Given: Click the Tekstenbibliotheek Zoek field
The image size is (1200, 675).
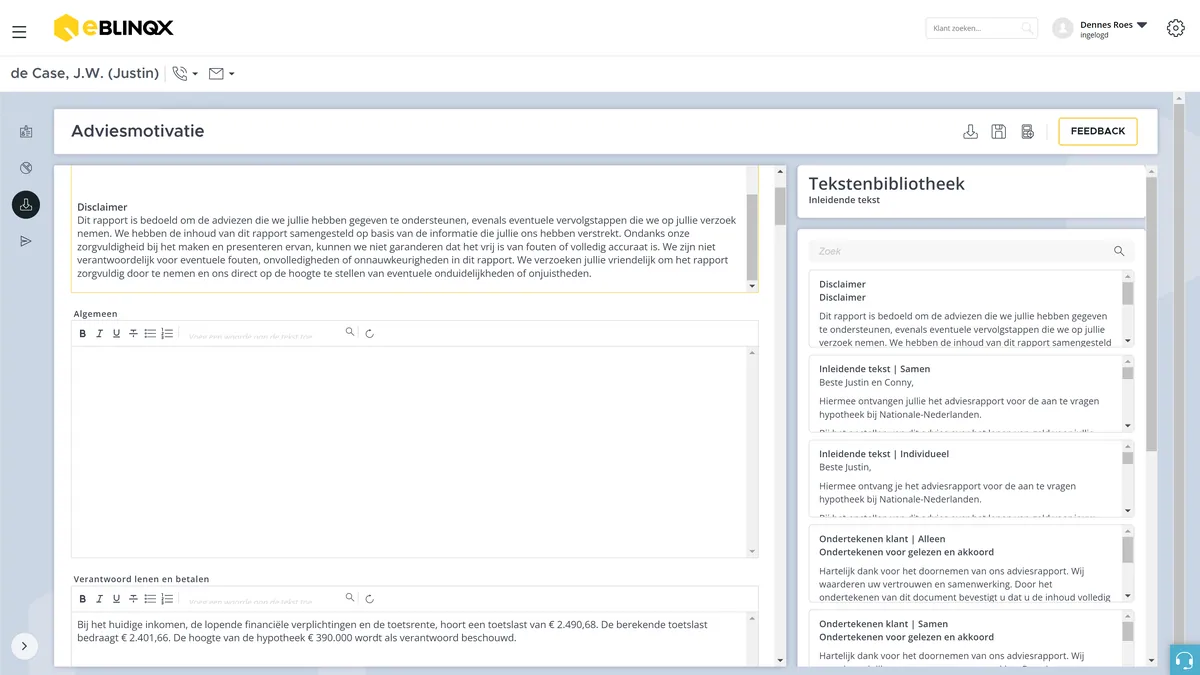Looking at the screenshot, I should pyautogui.click(x=971, y=251).
